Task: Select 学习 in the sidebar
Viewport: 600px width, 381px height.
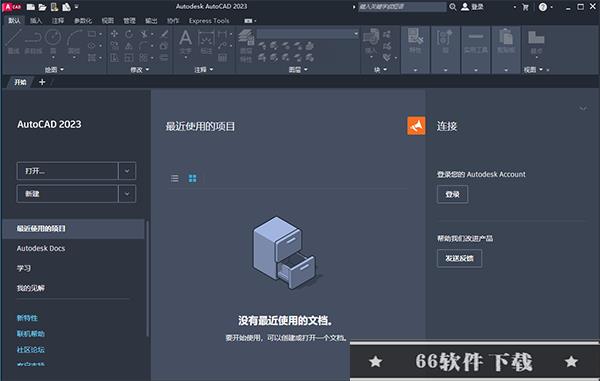Action: (24, 268)
